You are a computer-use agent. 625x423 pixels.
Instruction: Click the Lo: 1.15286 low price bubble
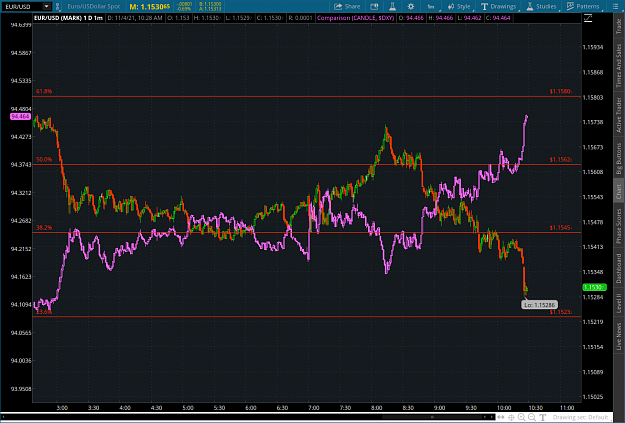(x=539, y=305)
